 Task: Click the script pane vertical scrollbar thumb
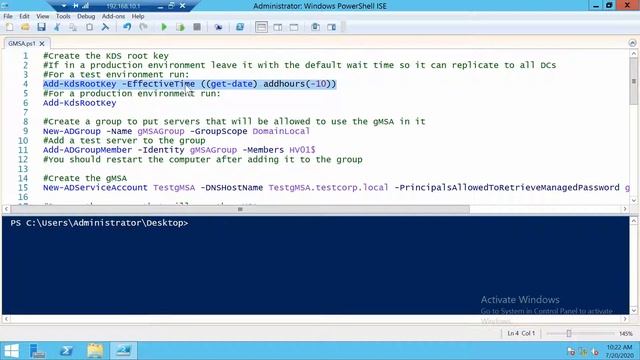point(633,81)
